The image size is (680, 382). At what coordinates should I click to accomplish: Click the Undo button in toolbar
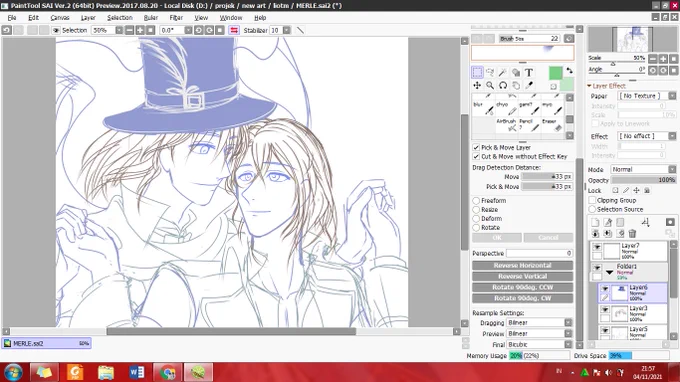pyautogui.click(x=7, y=30)
